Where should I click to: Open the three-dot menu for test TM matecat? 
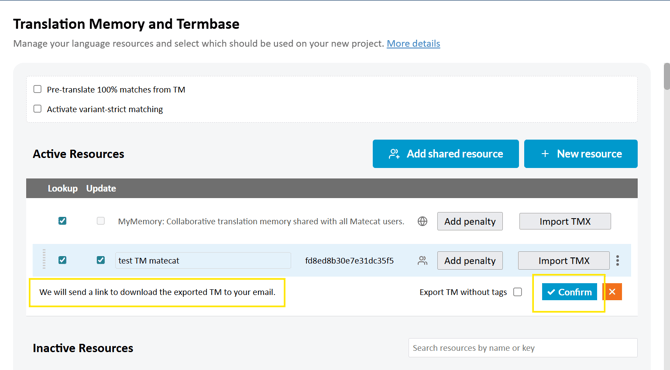[x=617, y=261]
